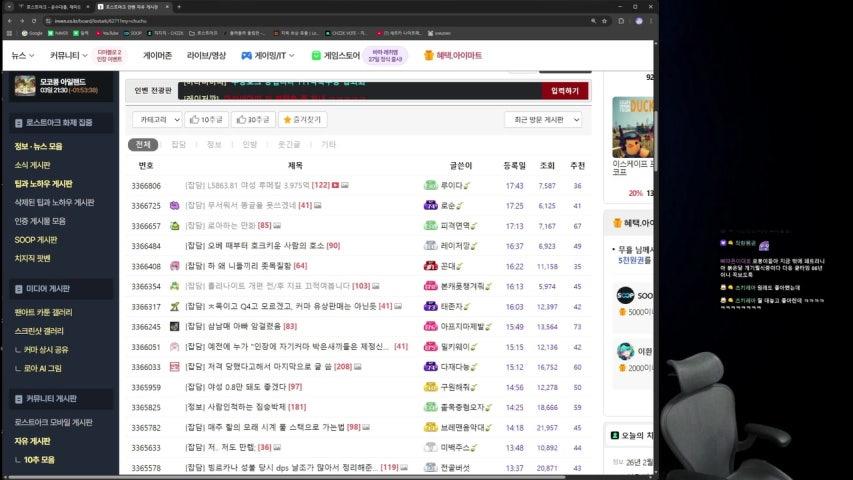Image resolution: width=853 pixels, height=480 pixels.
Task: Click the purple level badge next to 로슌
Action: (x=430, y=206)
